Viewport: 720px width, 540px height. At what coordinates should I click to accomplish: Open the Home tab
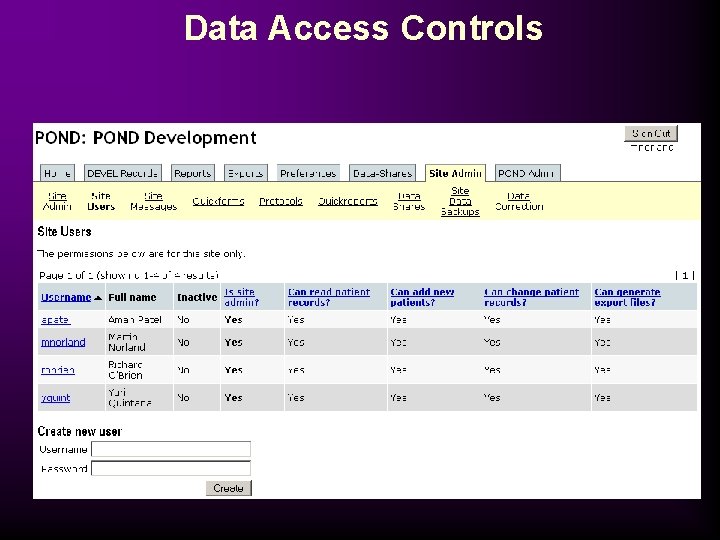tap(57, 173)
